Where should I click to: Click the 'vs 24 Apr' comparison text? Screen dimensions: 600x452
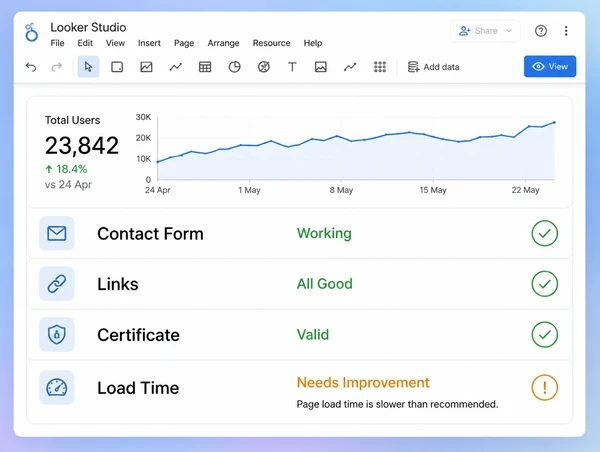click(68, 184)
